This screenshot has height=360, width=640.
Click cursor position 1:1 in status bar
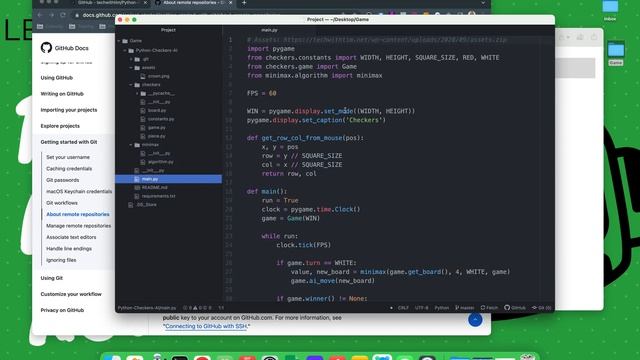coord(221,308)
